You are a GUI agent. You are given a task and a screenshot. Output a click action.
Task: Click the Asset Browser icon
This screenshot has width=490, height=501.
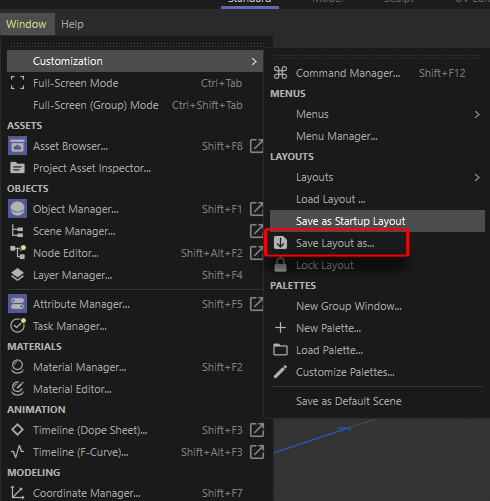(17, 146)
